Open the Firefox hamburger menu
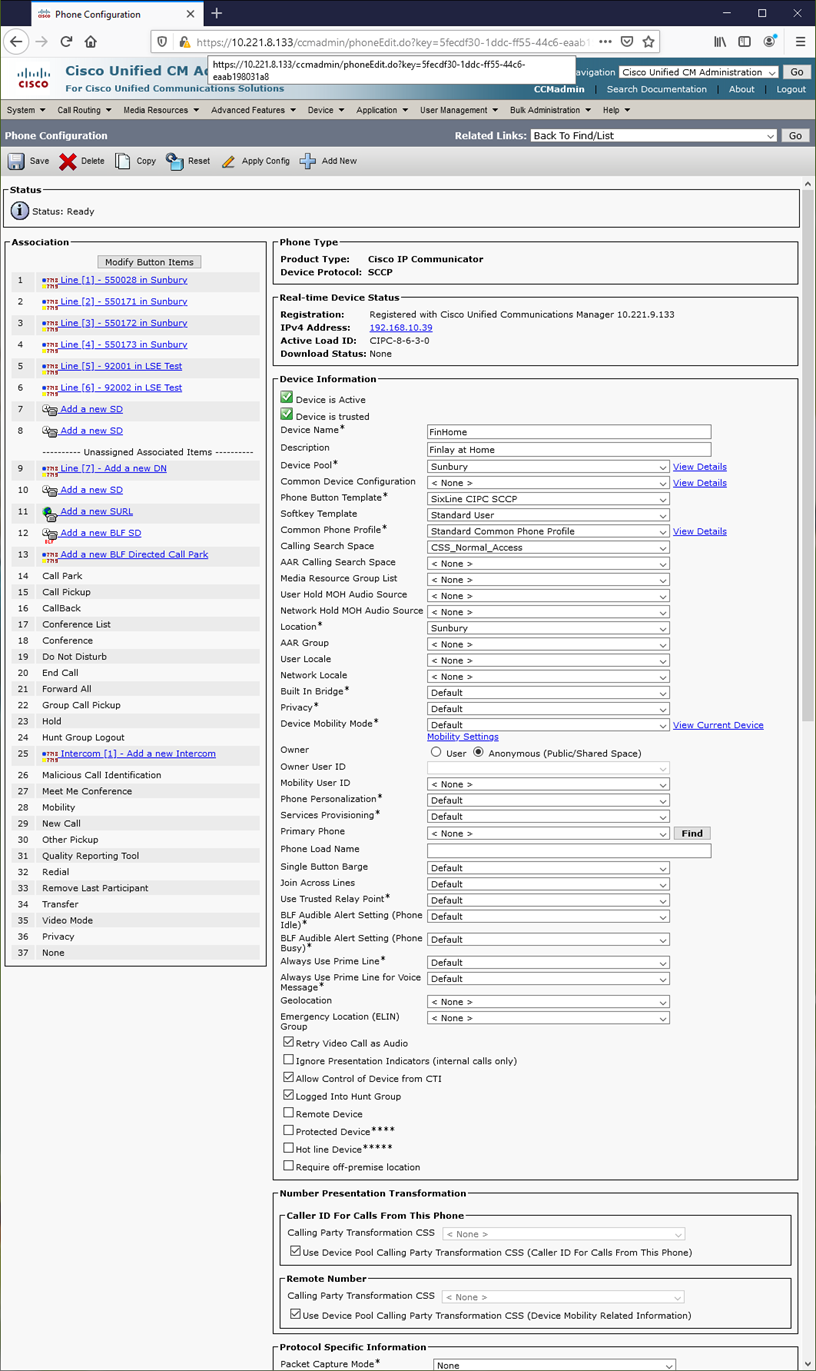This screenshot has height=1371, width=816. [800, 42]
